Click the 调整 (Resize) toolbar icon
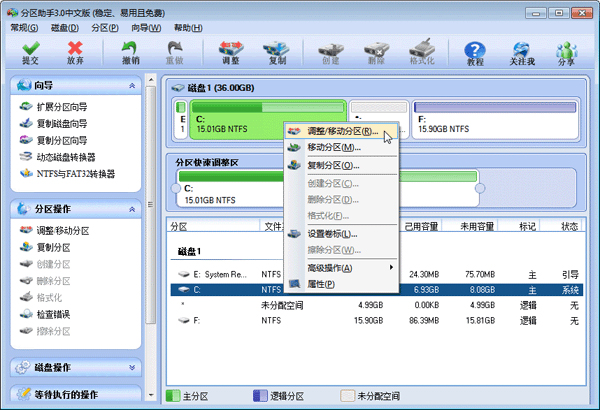 pyautogui.click(x=230, y=52)
